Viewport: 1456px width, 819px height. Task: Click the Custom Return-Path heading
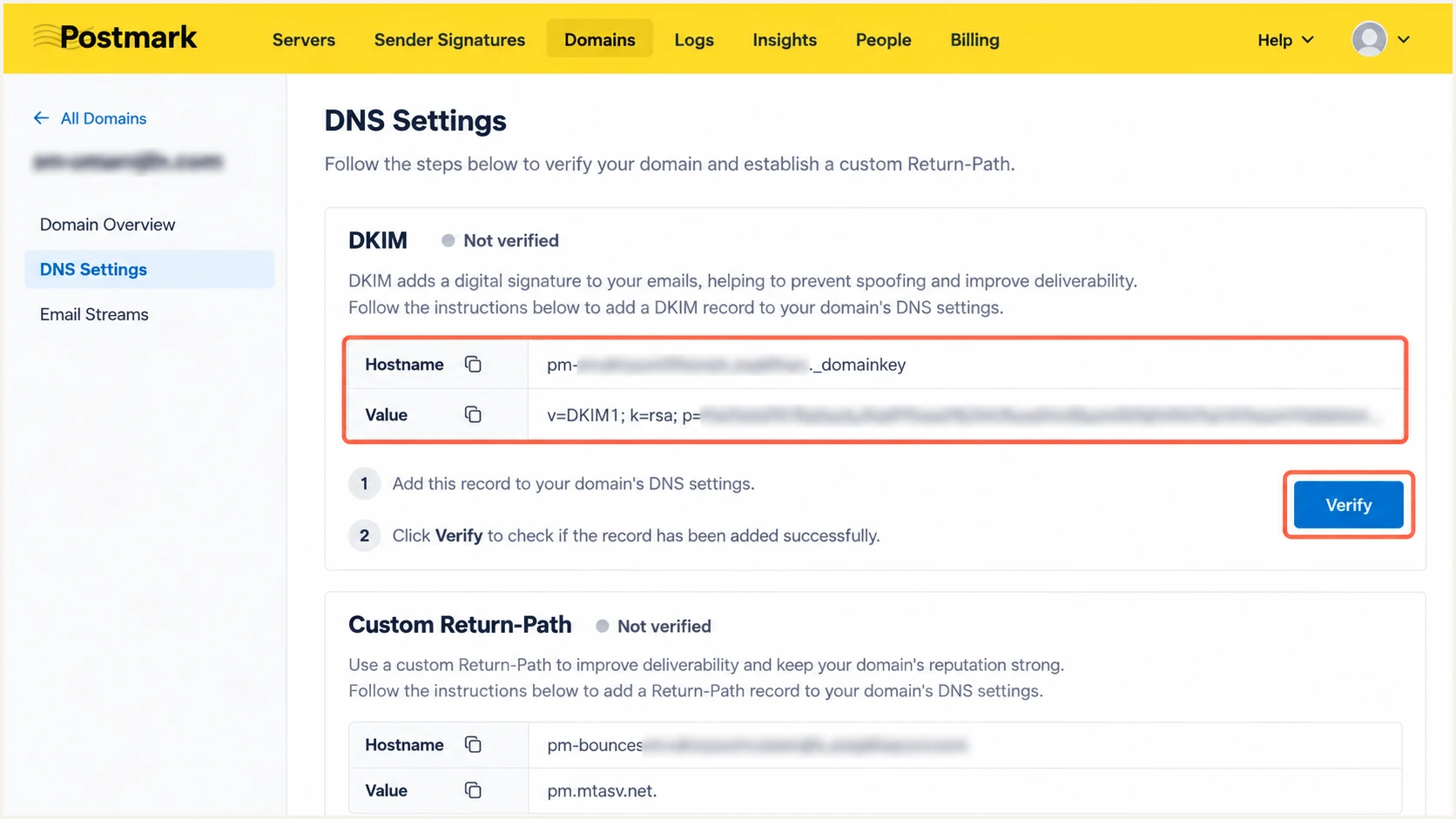pos(460,625)
